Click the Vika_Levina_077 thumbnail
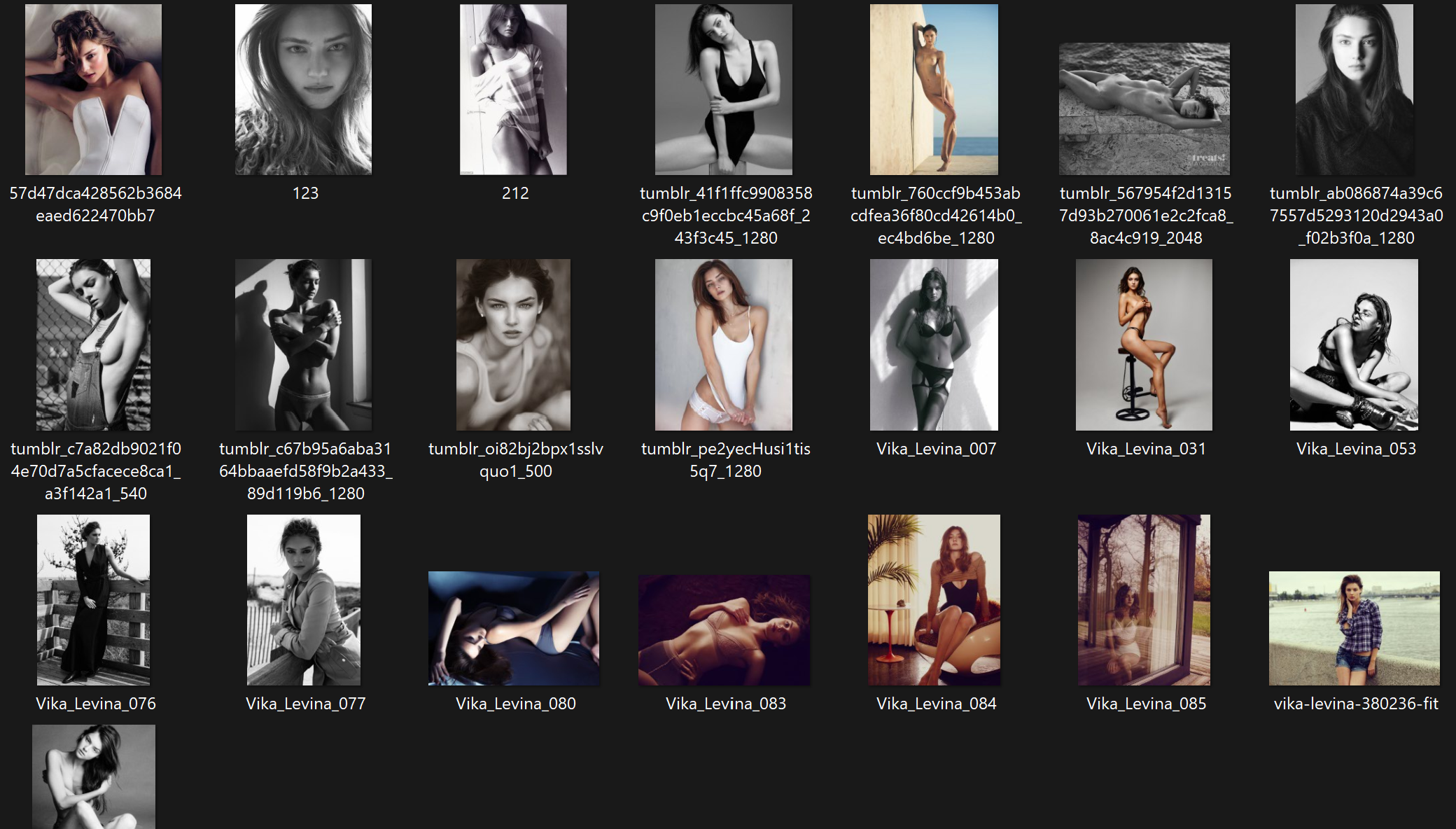 pyautogui.click(x=304, y=600)
